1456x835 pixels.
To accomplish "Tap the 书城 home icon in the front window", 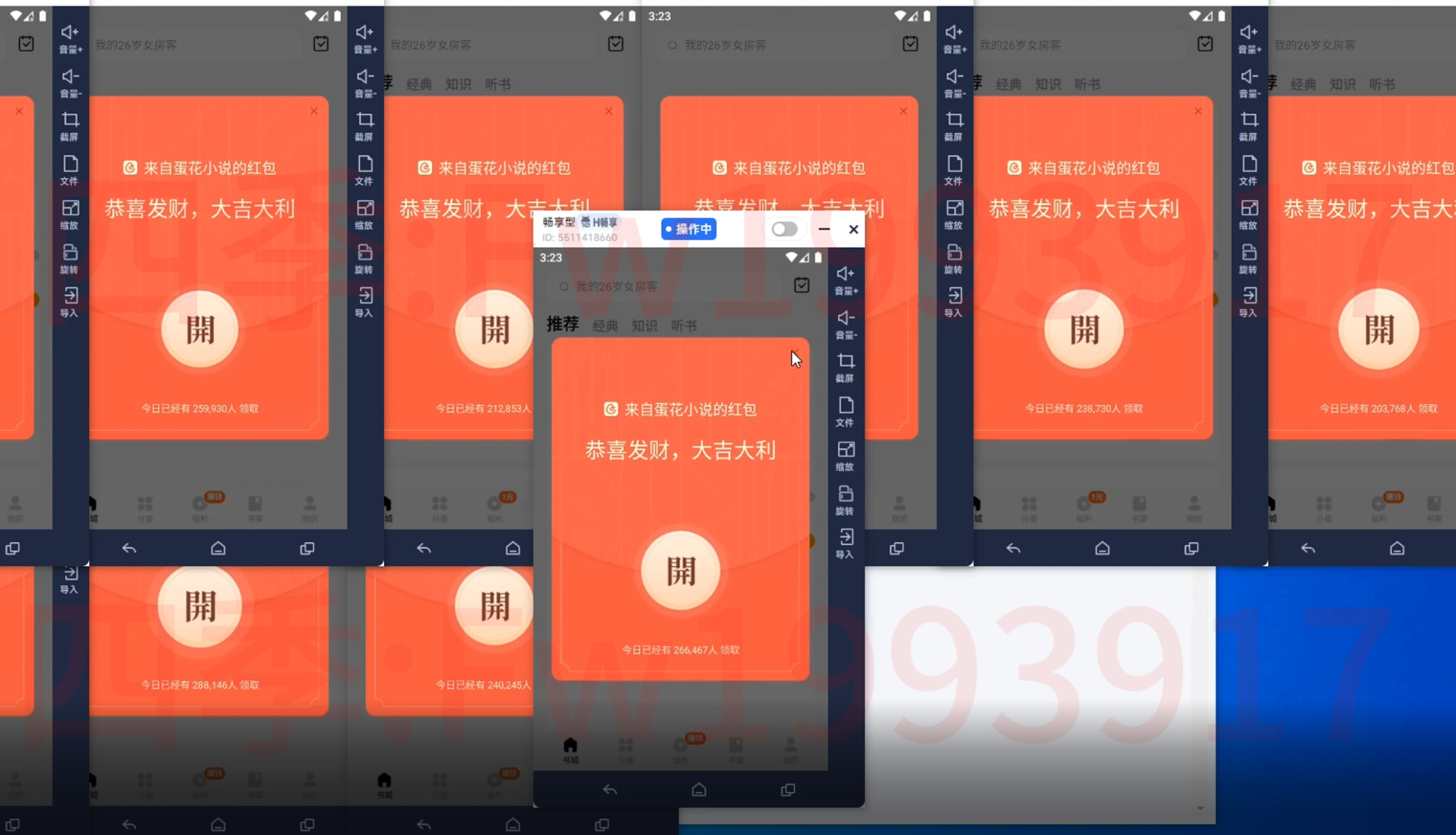I will (570, 750).
